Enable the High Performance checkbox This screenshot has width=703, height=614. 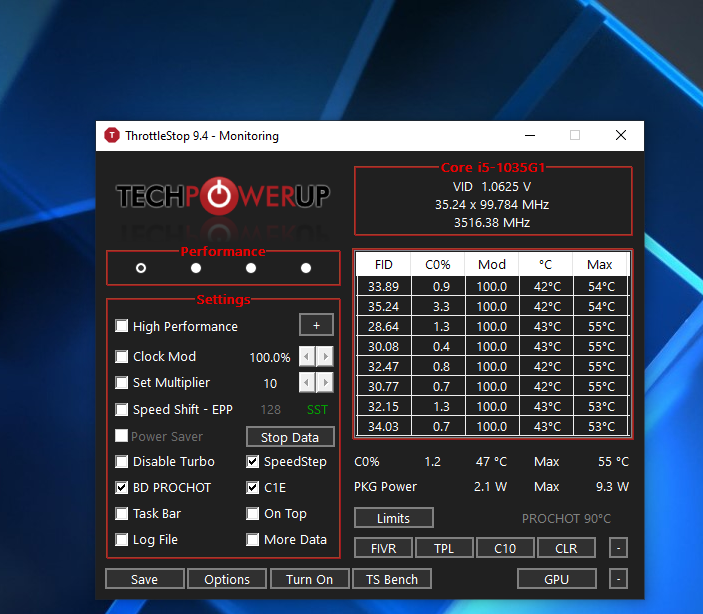pyautogui.click(x=122, y=326)
